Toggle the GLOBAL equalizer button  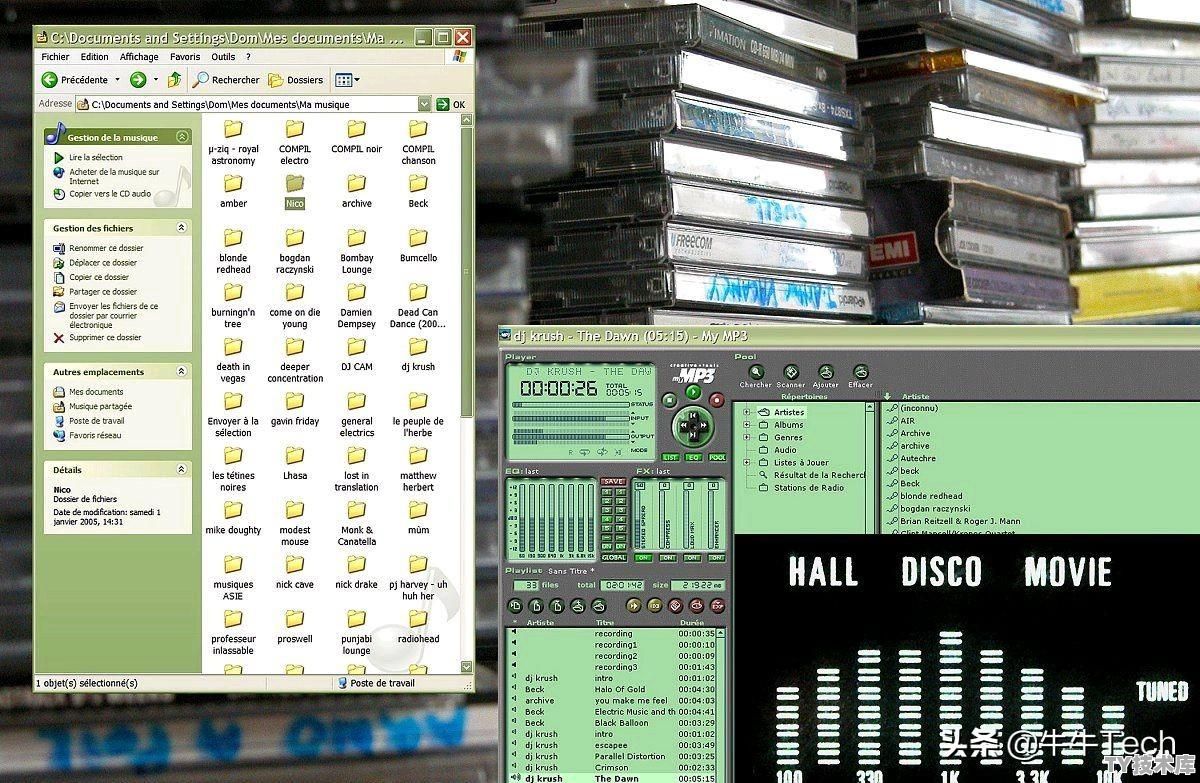[x=614, y=558]
